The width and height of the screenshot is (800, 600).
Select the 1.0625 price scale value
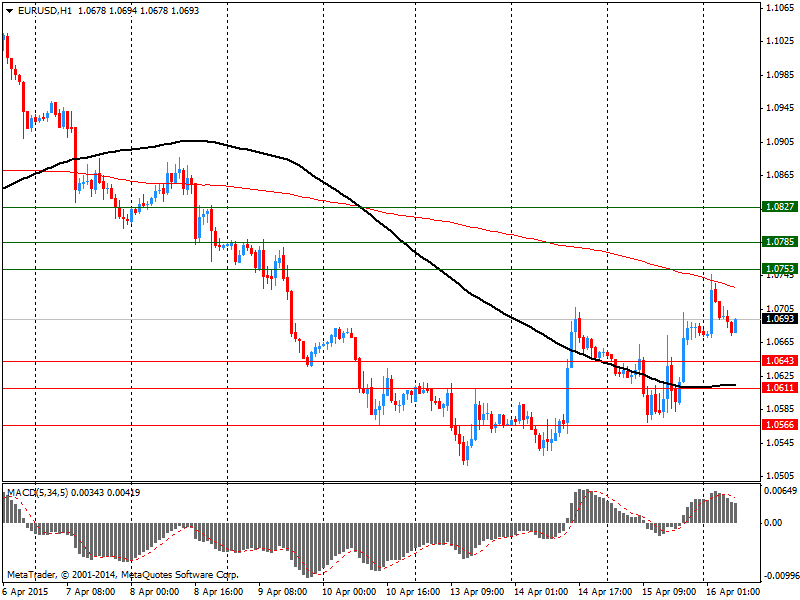tap(781, 376)
